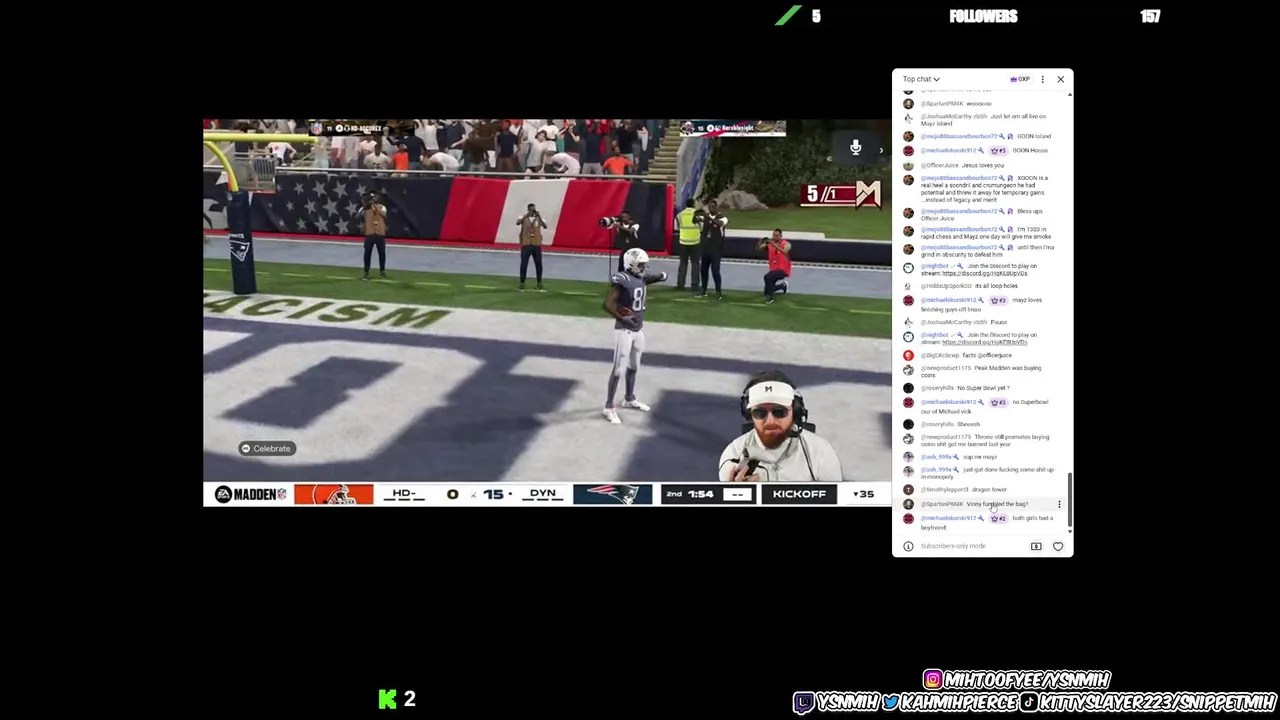The height and width of the screenshot is (720, 1280).
Task: Click the 'No Super Bowl yet ?' chat message
Action: point(983,388)
